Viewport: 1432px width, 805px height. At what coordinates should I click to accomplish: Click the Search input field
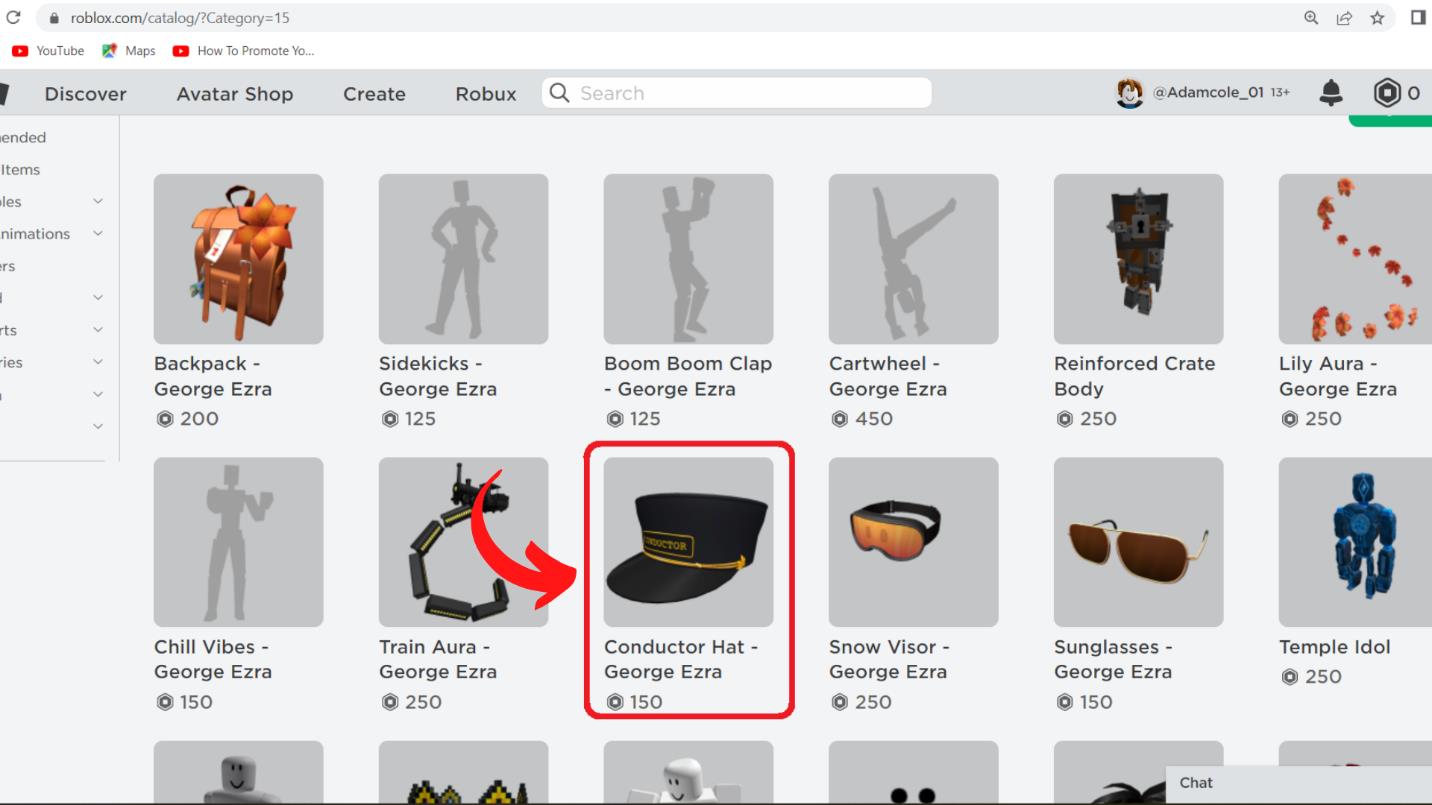pyautogui.click(x=737, y=93)
